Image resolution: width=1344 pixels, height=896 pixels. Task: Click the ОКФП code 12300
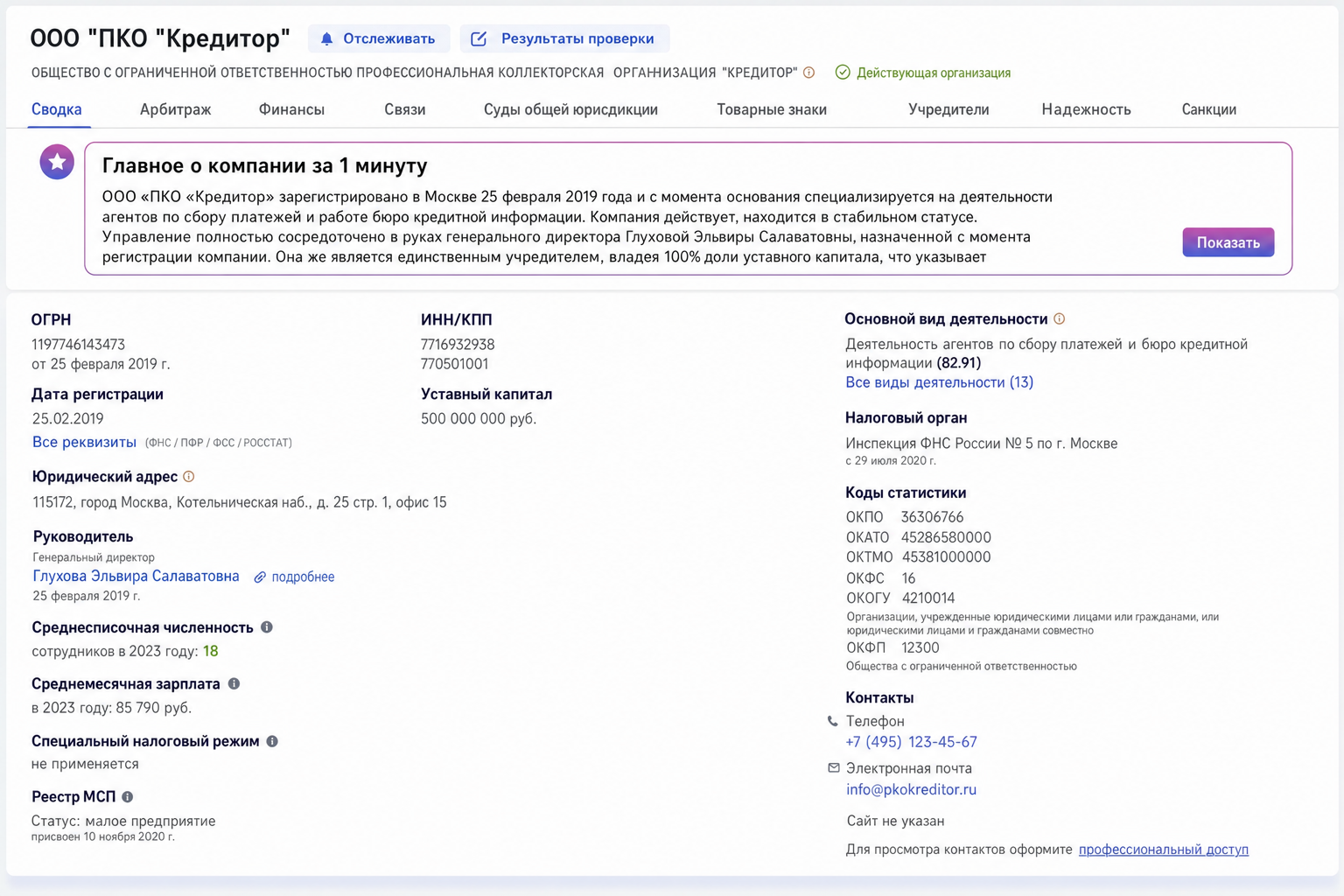(x=920, y=648)
